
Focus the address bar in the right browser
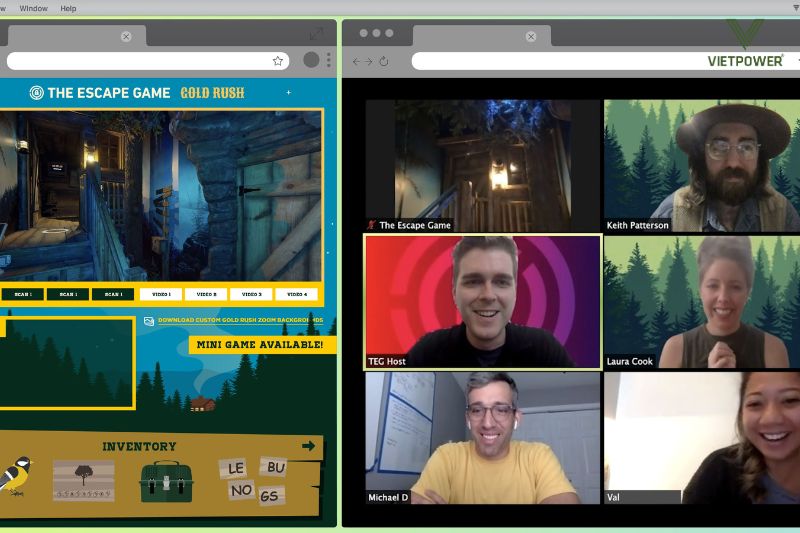(x=606, y=61)
